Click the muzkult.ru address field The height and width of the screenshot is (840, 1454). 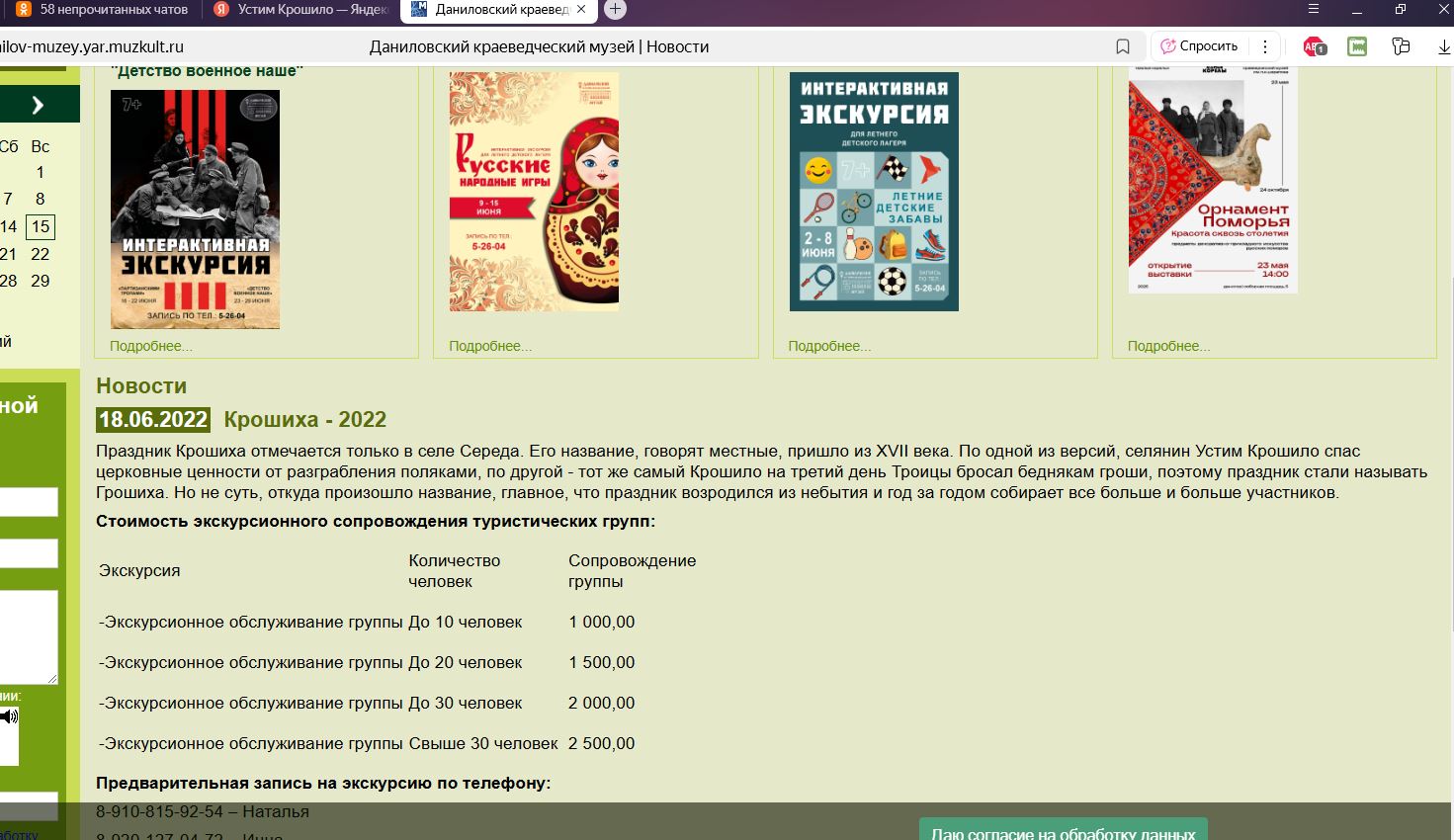coord(92,46)
